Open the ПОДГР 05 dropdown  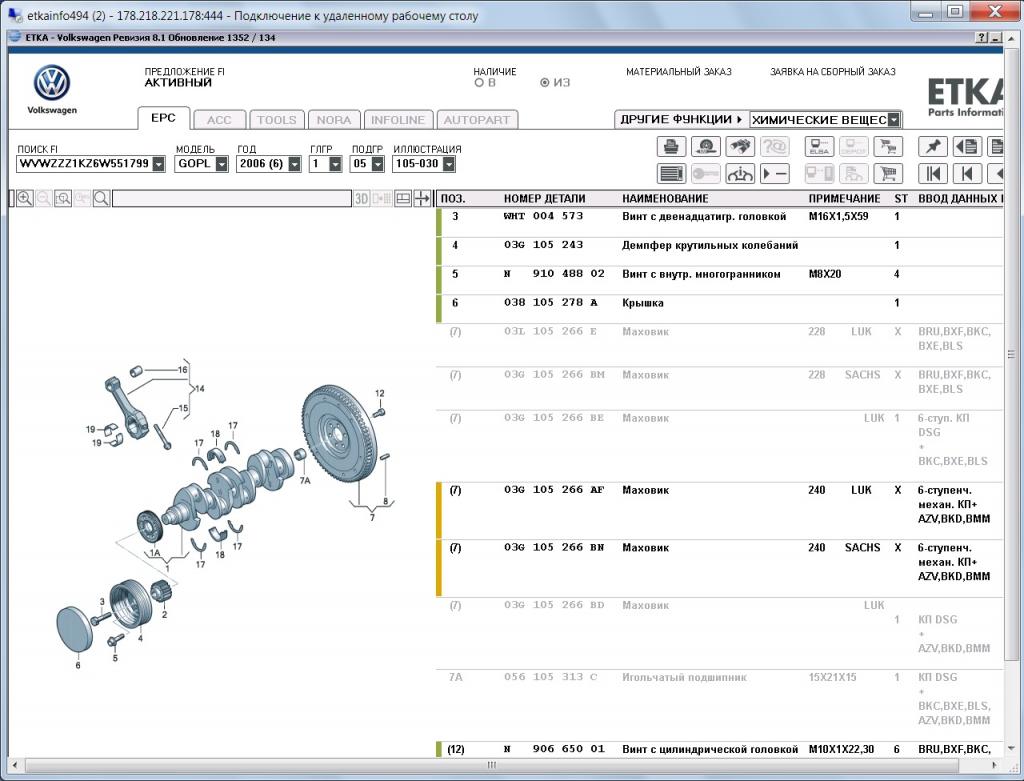click(377, 164)
